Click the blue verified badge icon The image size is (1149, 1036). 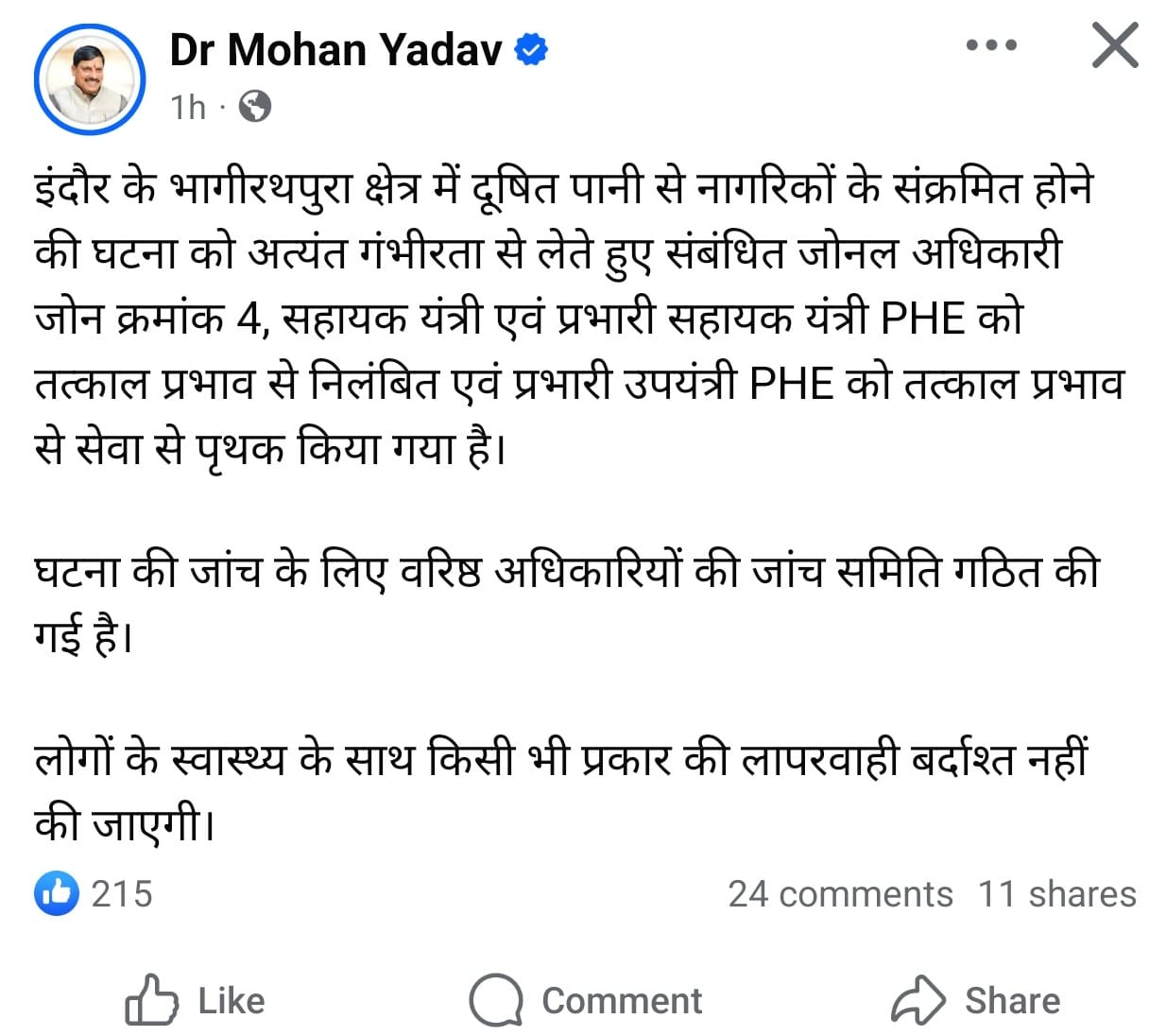point(532,49)
